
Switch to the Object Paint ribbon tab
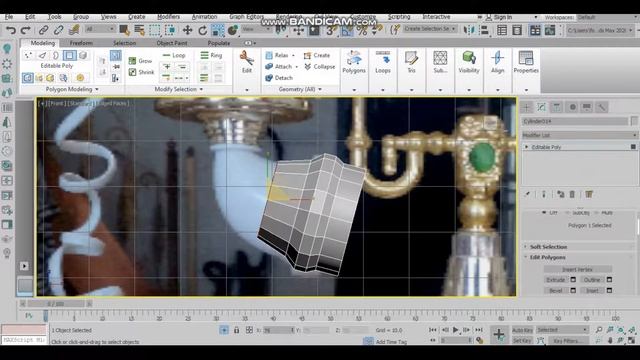tap(172, 43)
